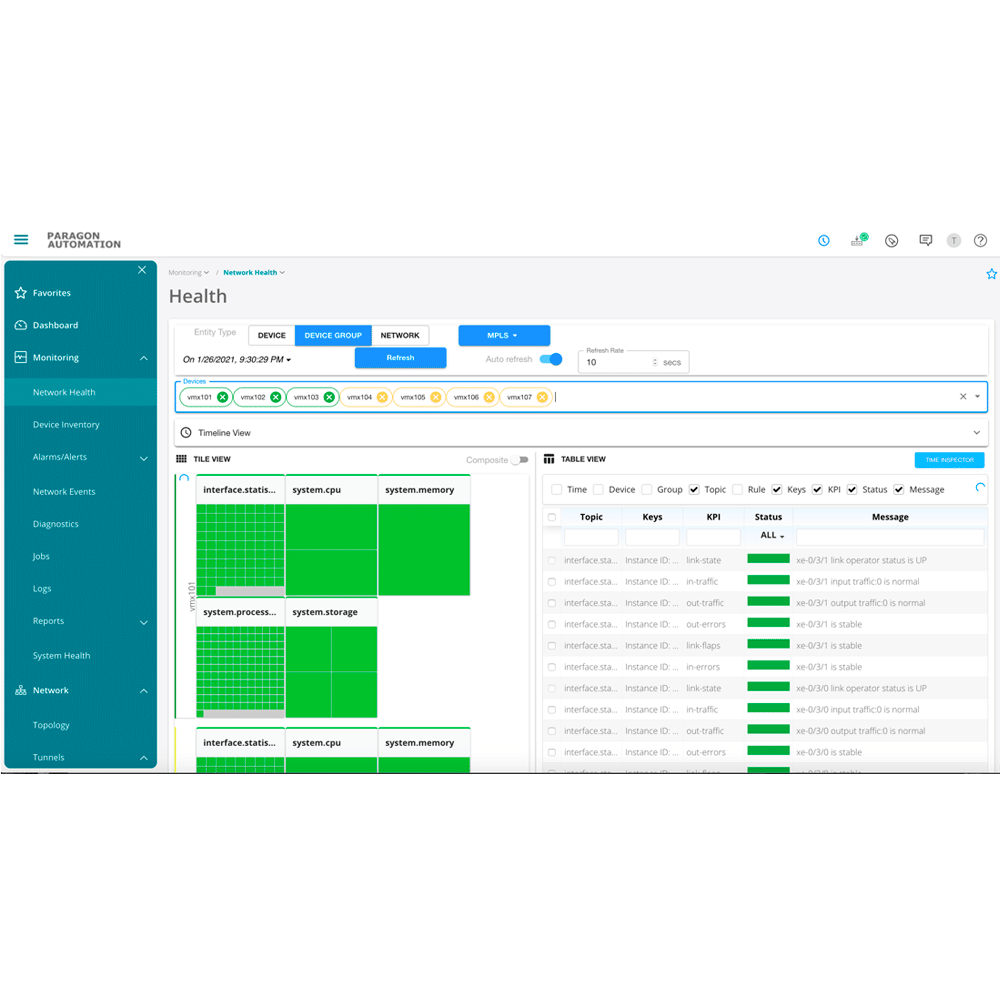Remove vmx103 device chip

point(329,397)
